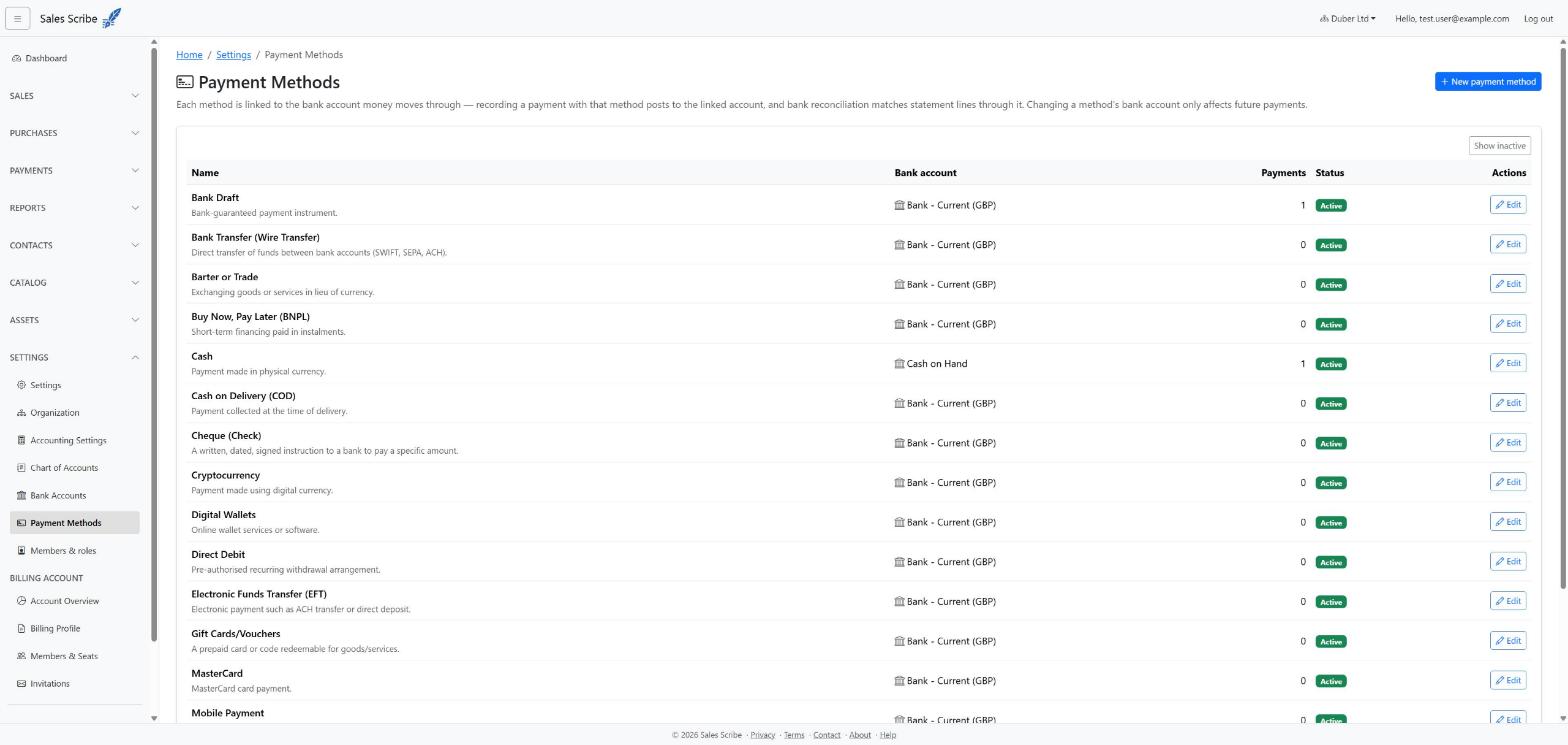Click the Home breadcrumb link
This screenshot has width=1568, height=745.
click(189, 55)
